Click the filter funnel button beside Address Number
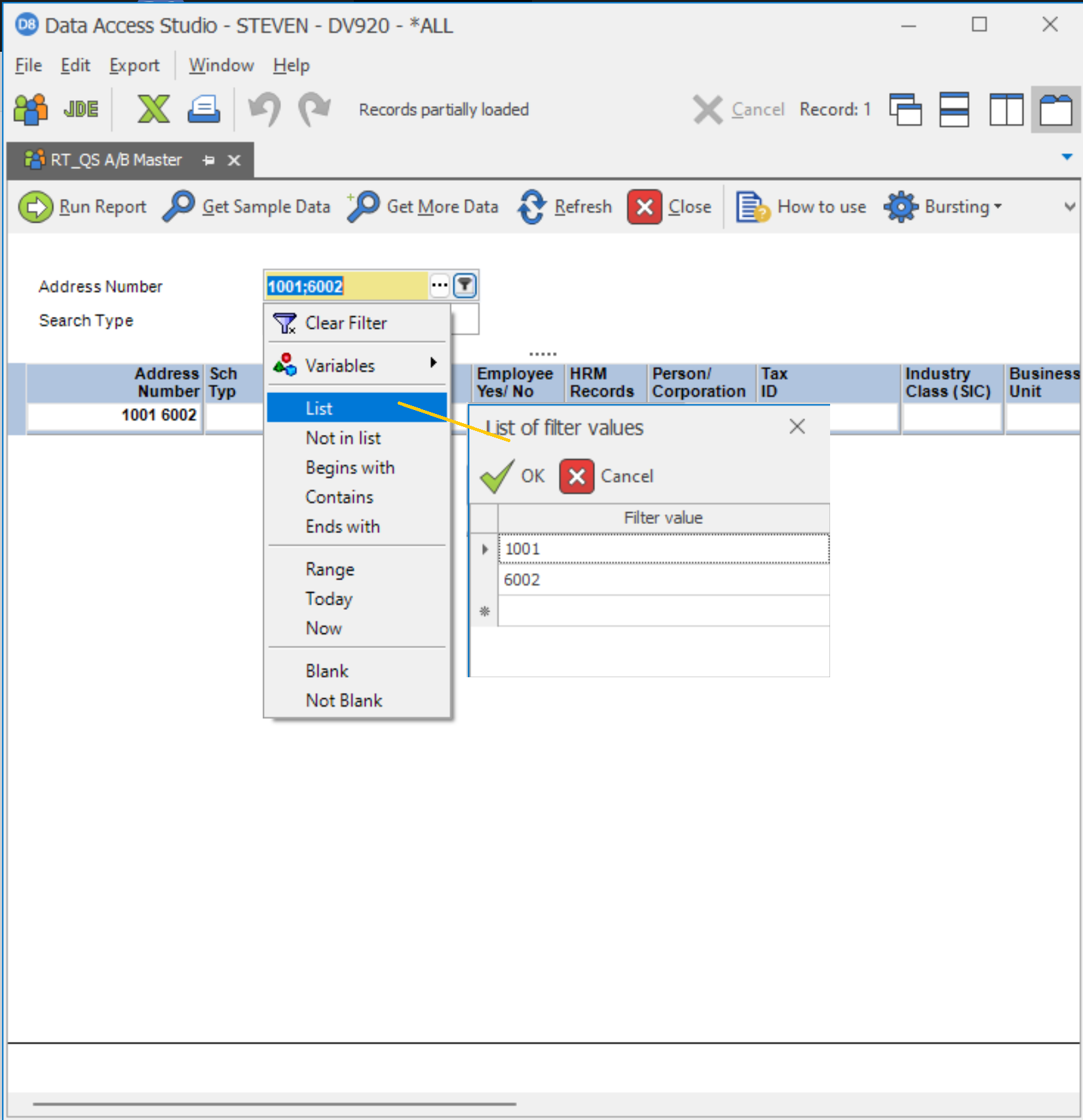This screenshot has width=1083, height=1120. pos(465,285)
